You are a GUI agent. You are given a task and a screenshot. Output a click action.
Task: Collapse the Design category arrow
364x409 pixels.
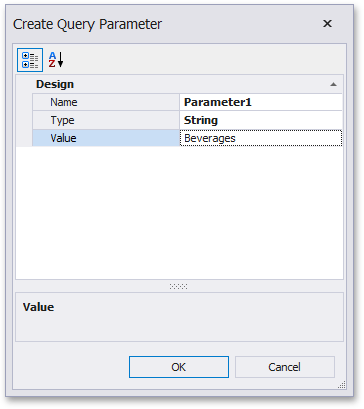point(333,85)
